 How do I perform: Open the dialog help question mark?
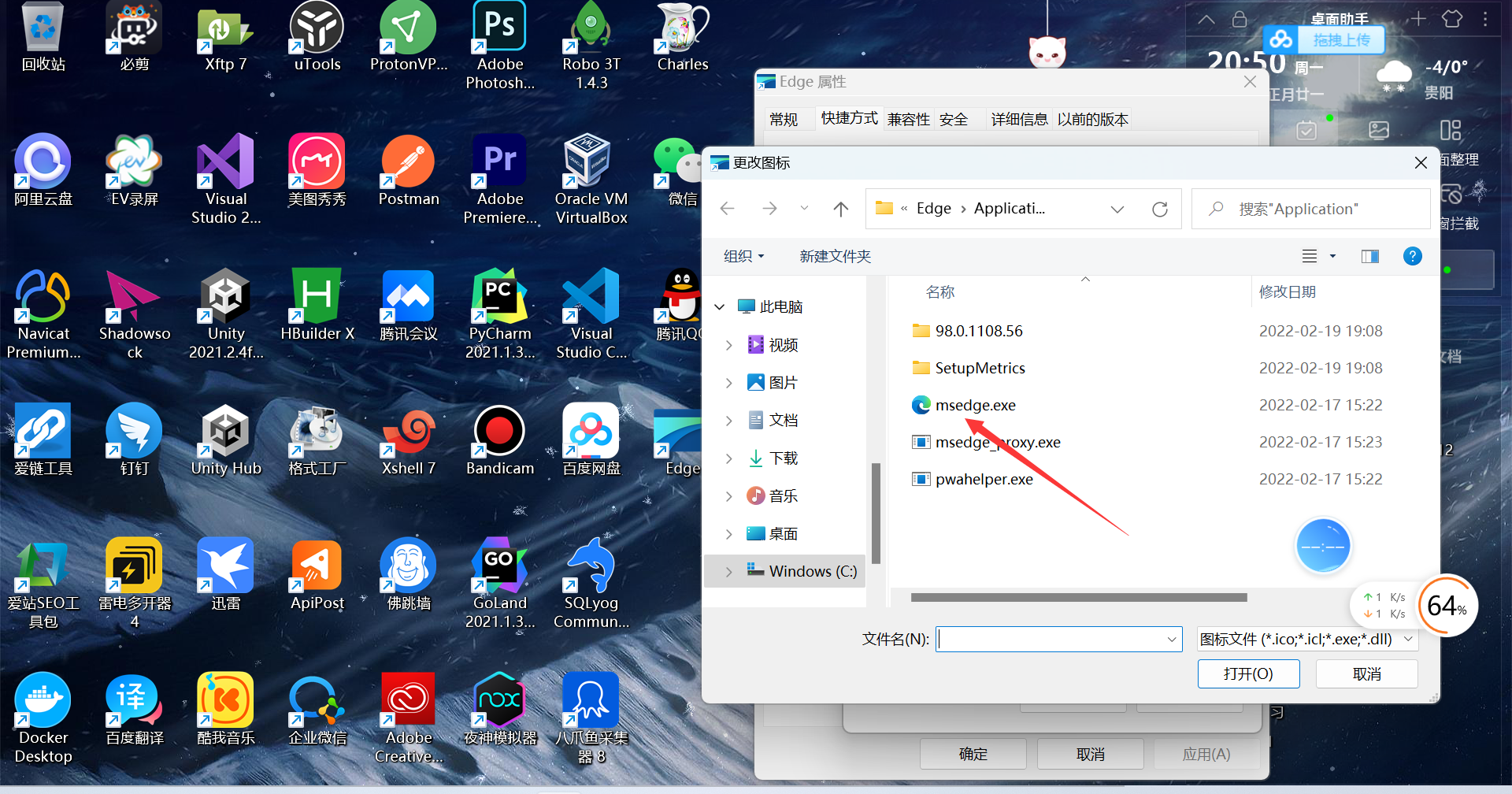[x=1412, y=255]
